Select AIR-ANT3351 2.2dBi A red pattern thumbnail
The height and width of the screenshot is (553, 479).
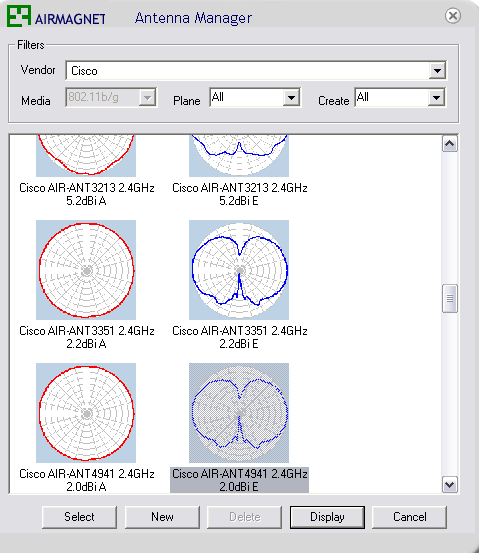click(x=86, y=270)
